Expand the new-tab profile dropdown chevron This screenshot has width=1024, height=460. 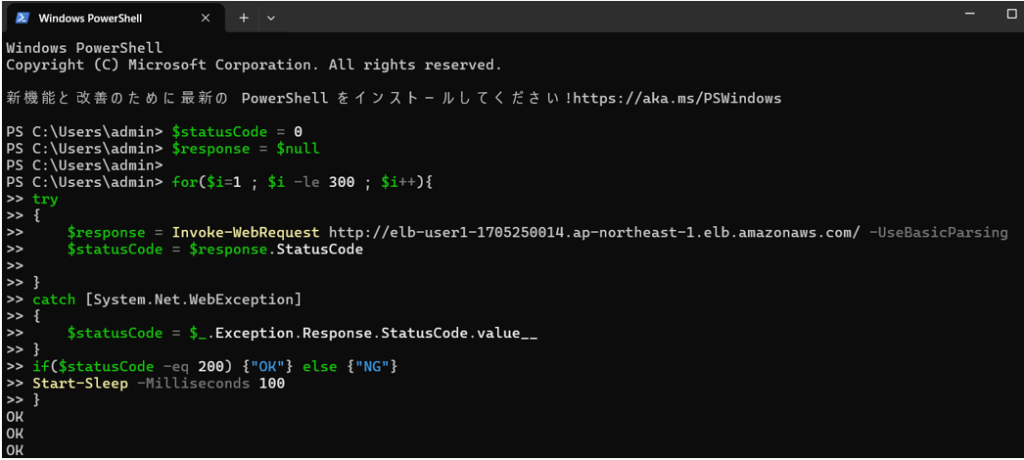click(272, 18)
